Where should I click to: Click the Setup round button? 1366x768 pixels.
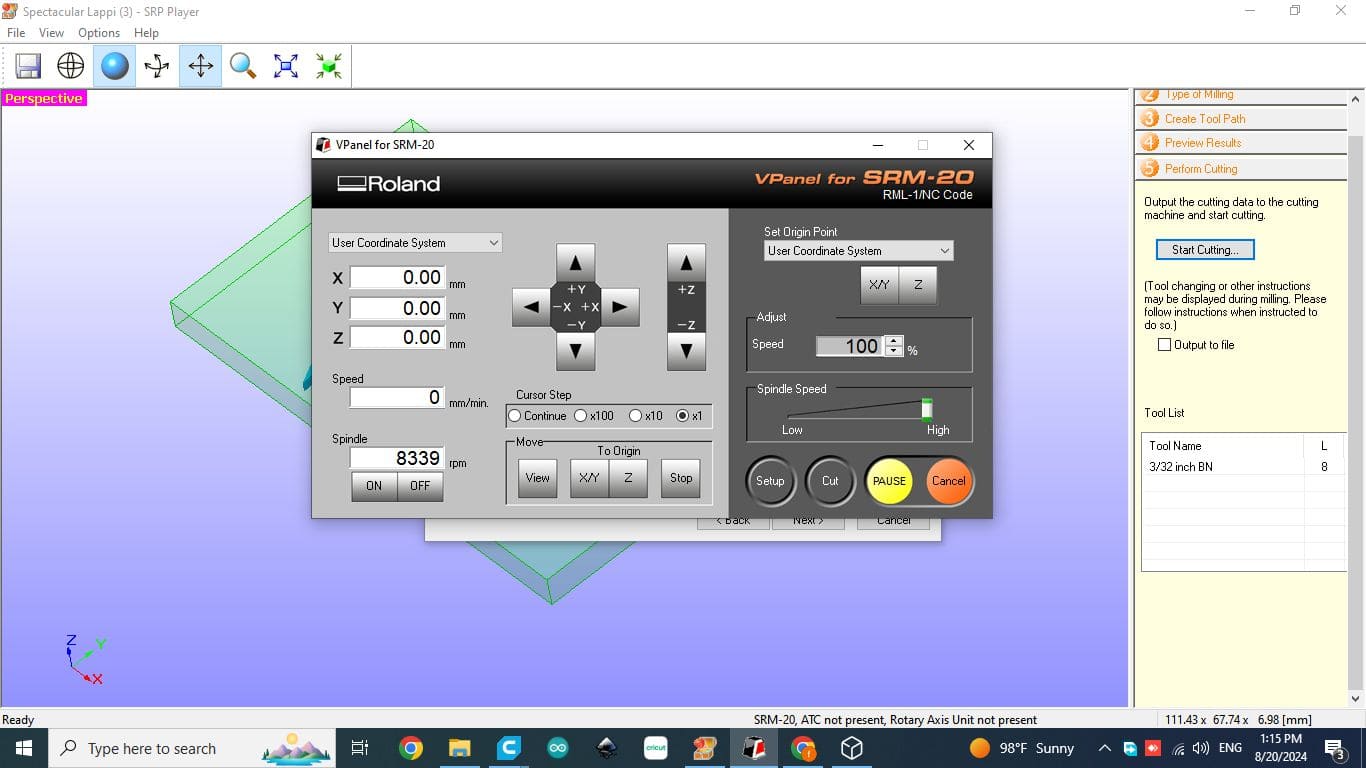[x=770, y=481]
